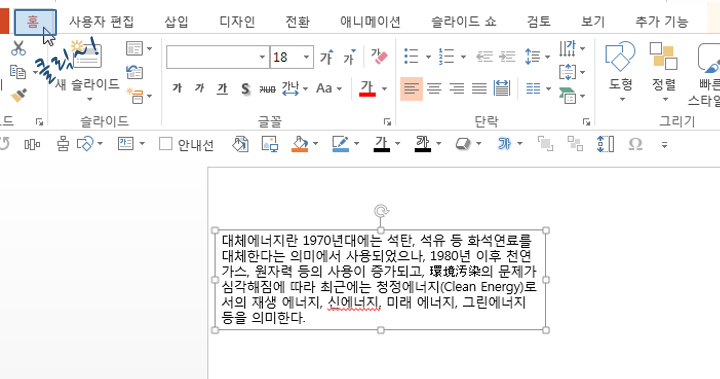Copy selection with the Copy icon

[18, 72]
